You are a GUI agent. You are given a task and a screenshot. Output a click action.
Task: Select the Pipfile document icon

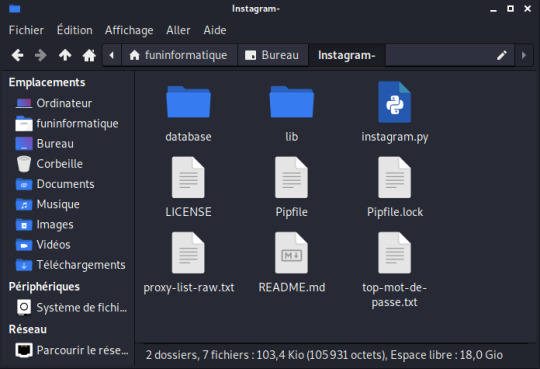291,177
